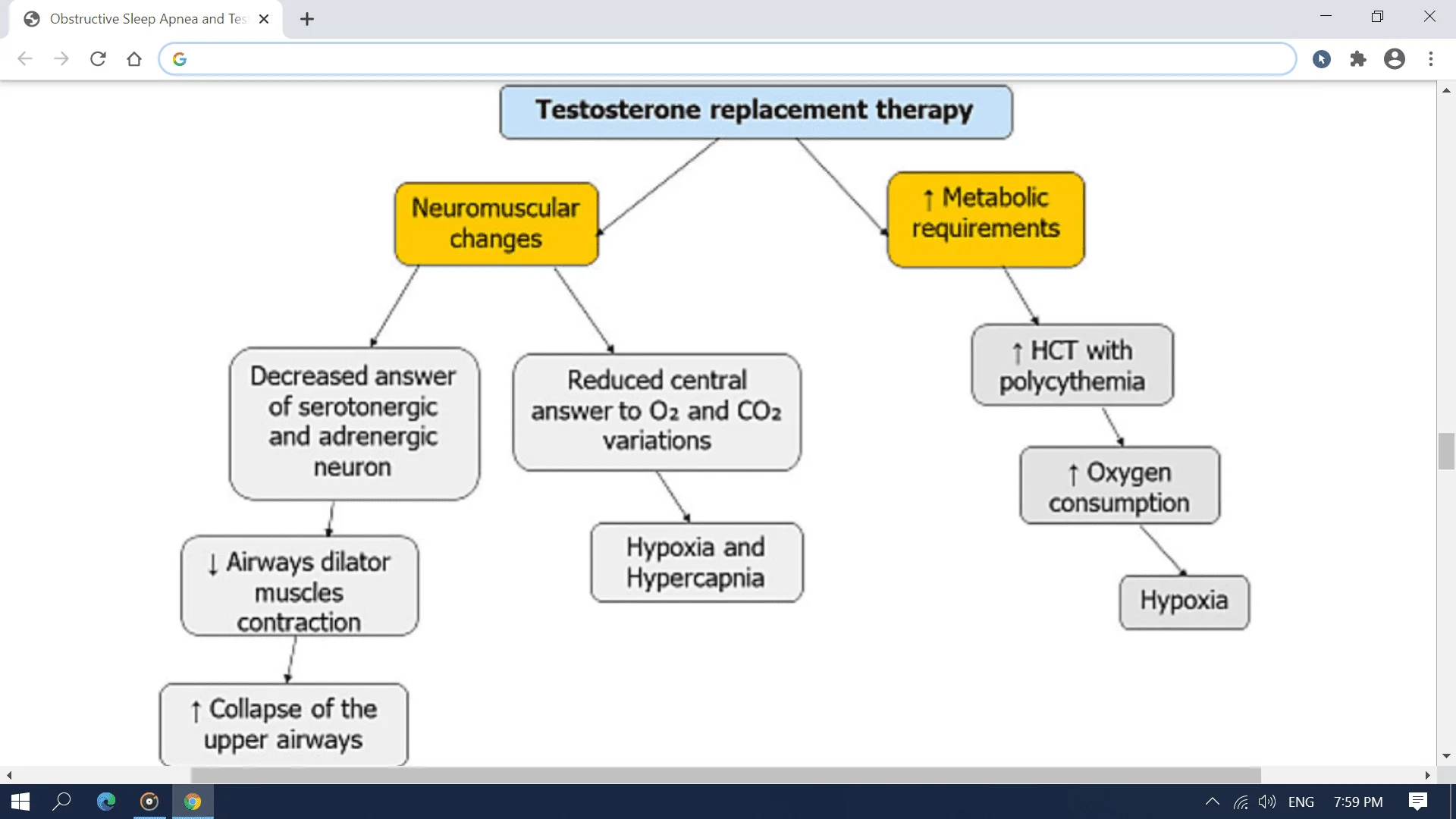Click the globe favicon on the tab
This screenshot has height=819, width=1456.
point(32,20)
